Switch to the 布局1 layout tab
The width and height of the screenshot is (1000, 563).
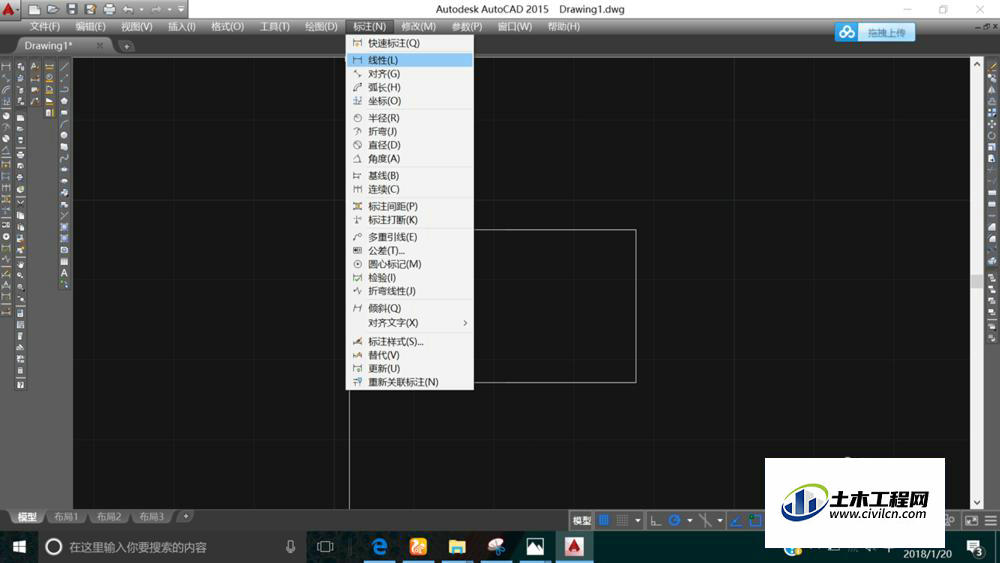(66, 517)
